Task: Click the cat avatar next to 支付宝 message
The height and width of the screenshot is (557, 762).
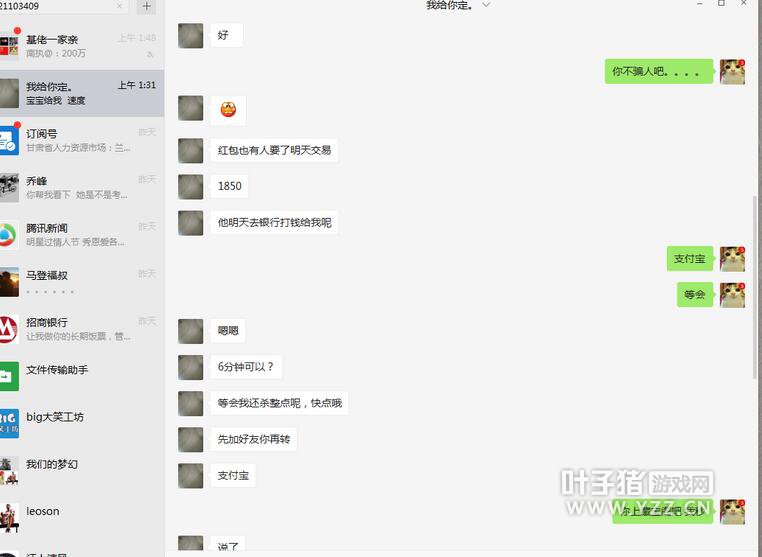Action: (732, 259)
